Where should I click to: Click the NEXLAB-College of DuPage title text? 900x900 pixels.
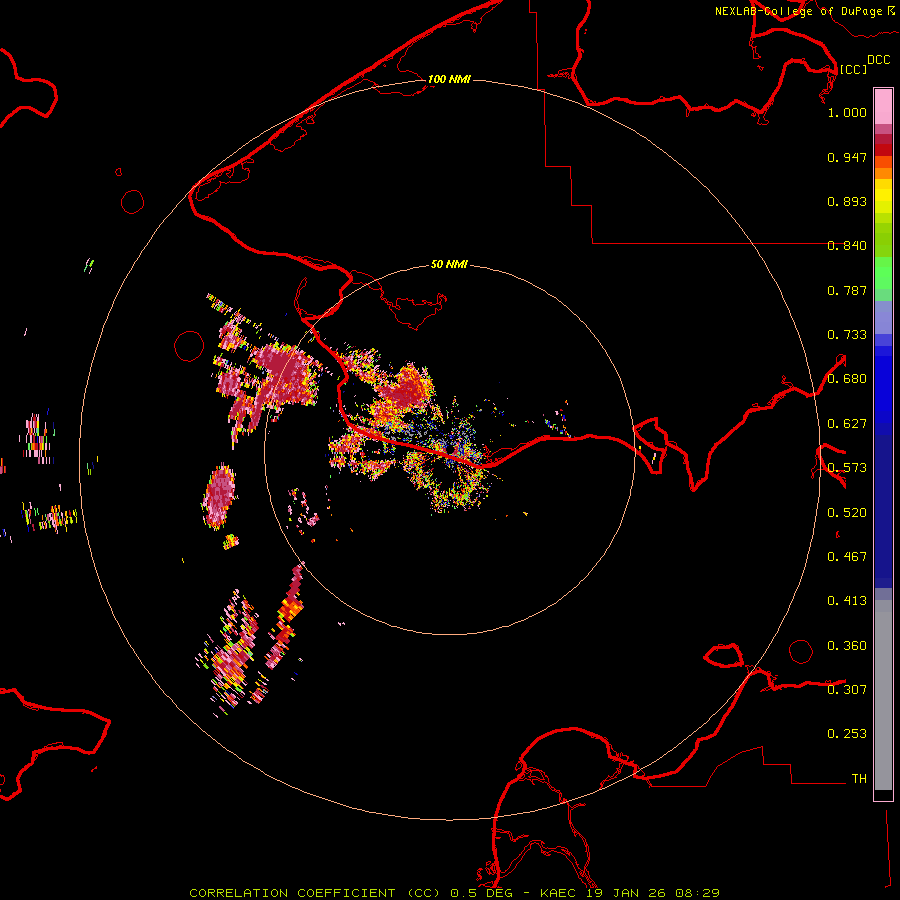click(798, 11)
